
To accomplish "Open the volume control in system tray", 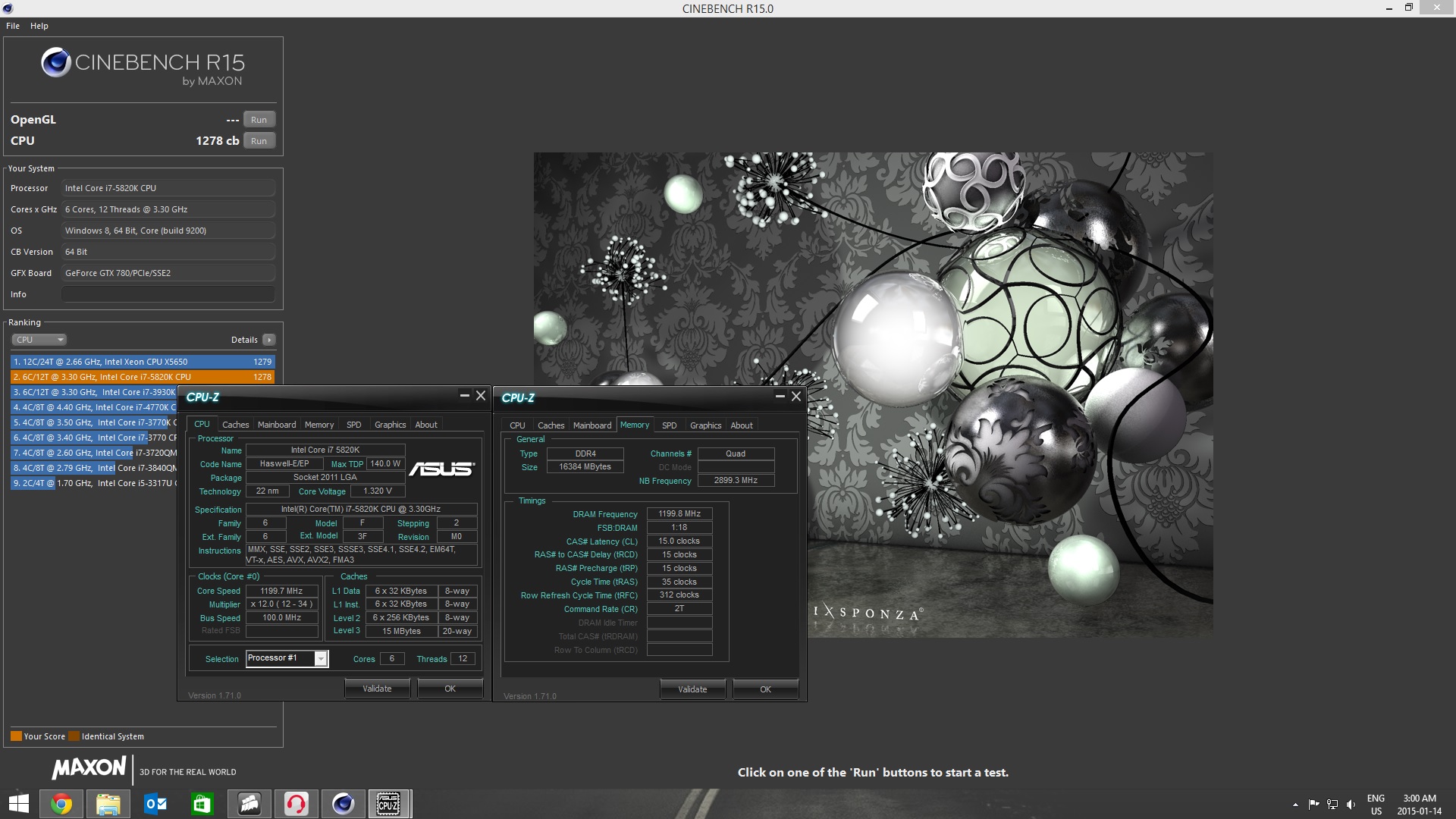I will tap(1351, 805).
